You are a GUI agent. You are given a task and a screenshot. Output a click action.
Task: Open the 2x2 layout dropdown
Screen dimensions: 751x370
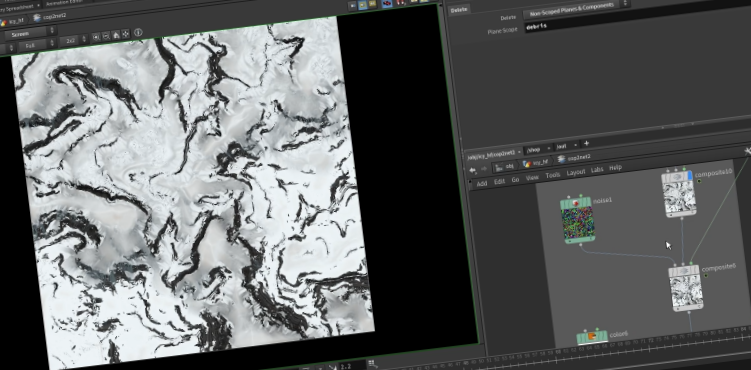tap(74, 41)
